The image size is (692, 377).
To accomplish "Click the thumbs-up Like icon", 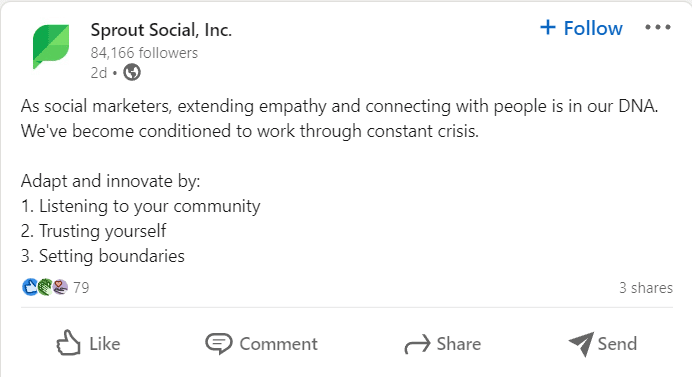I will click(68, 343).
